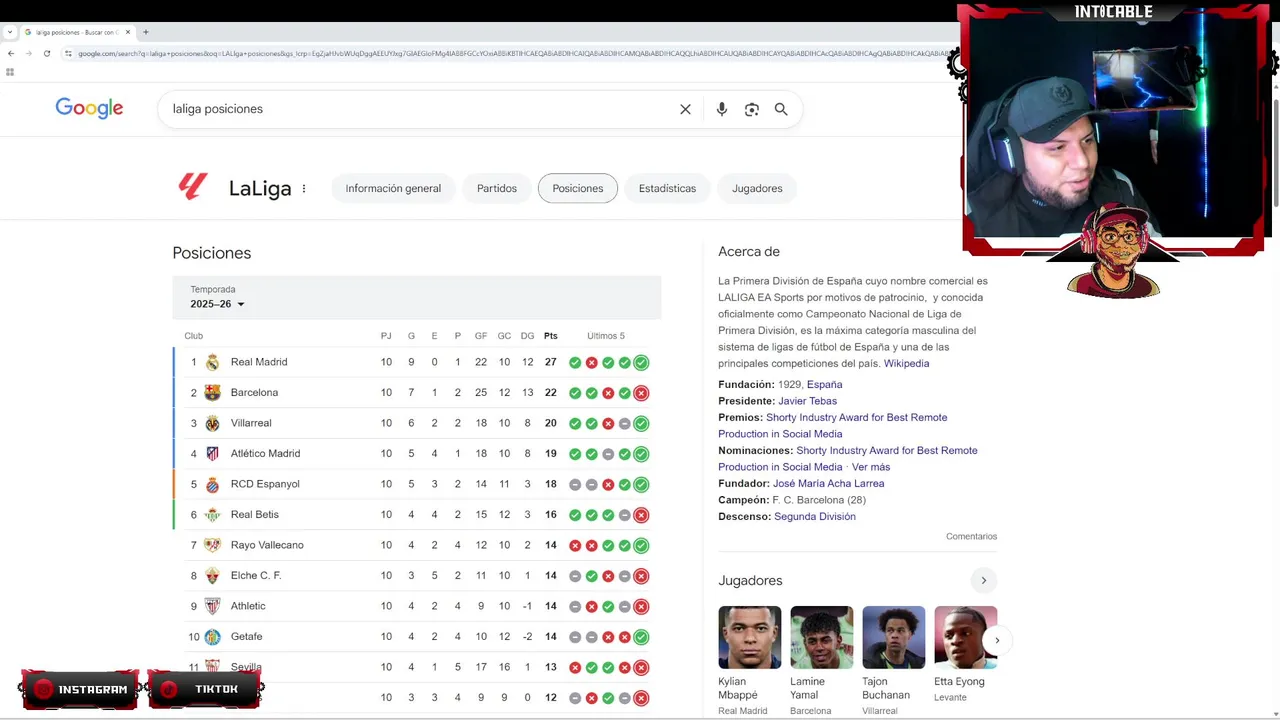Click the Barcelona crest
Image resolution: width=1280 pixels, height=720 pixels.
(212, 393)
